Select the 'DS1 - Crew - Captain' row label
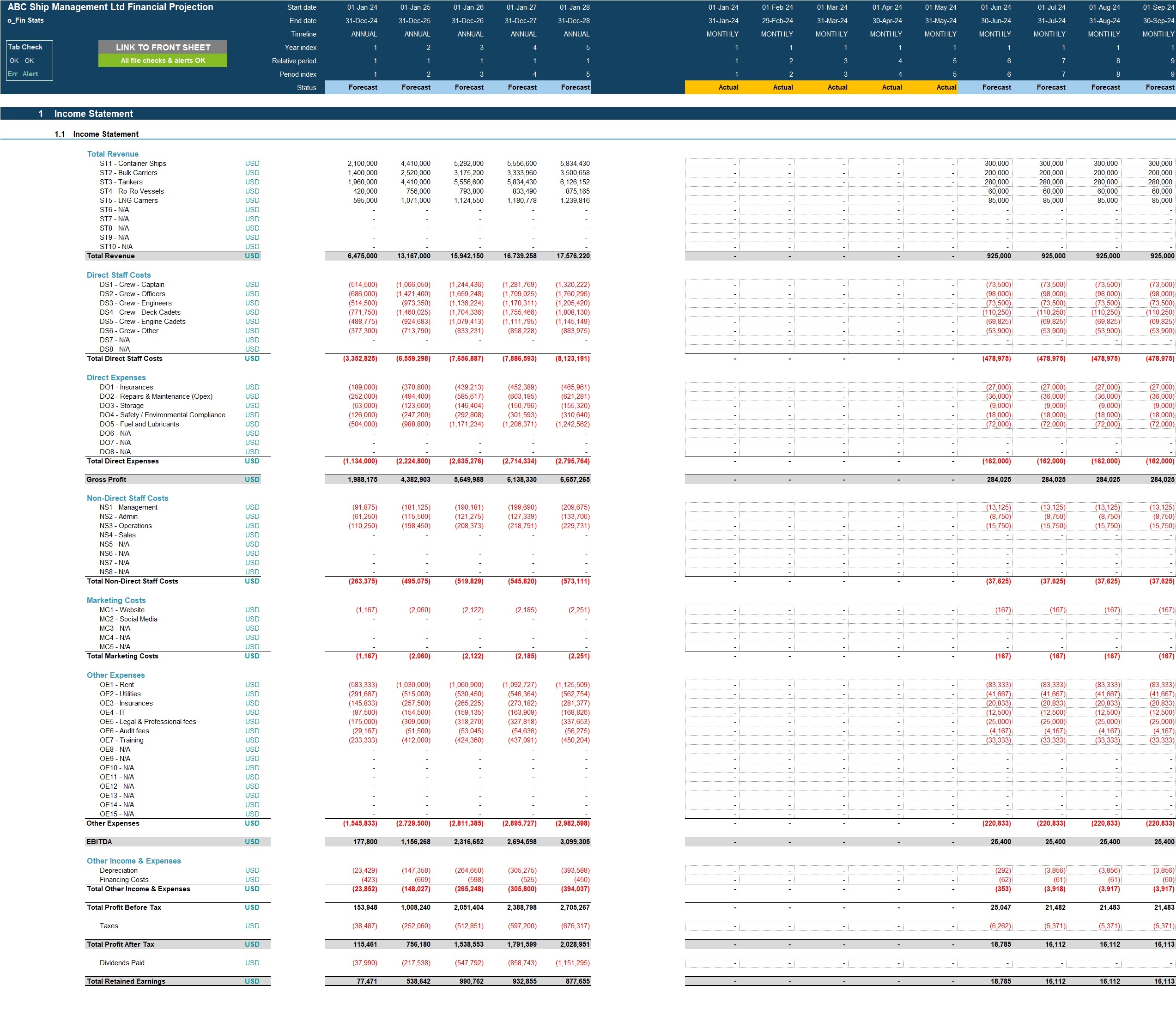The image size is (1176, 1010). tap(132, 285)
